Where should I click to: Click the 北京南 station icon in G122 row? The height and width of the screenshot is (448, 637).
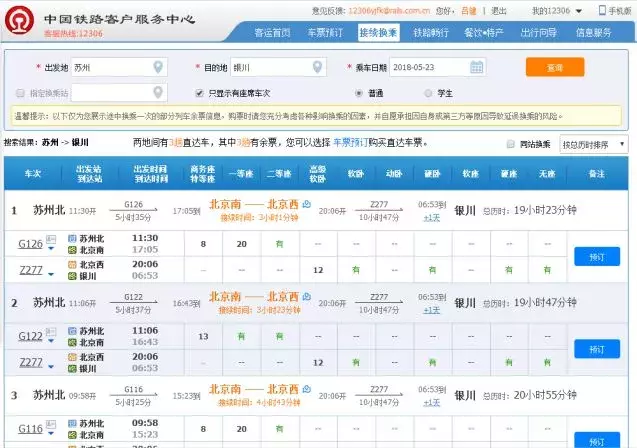pyautogui.click(x=72, y=342)
